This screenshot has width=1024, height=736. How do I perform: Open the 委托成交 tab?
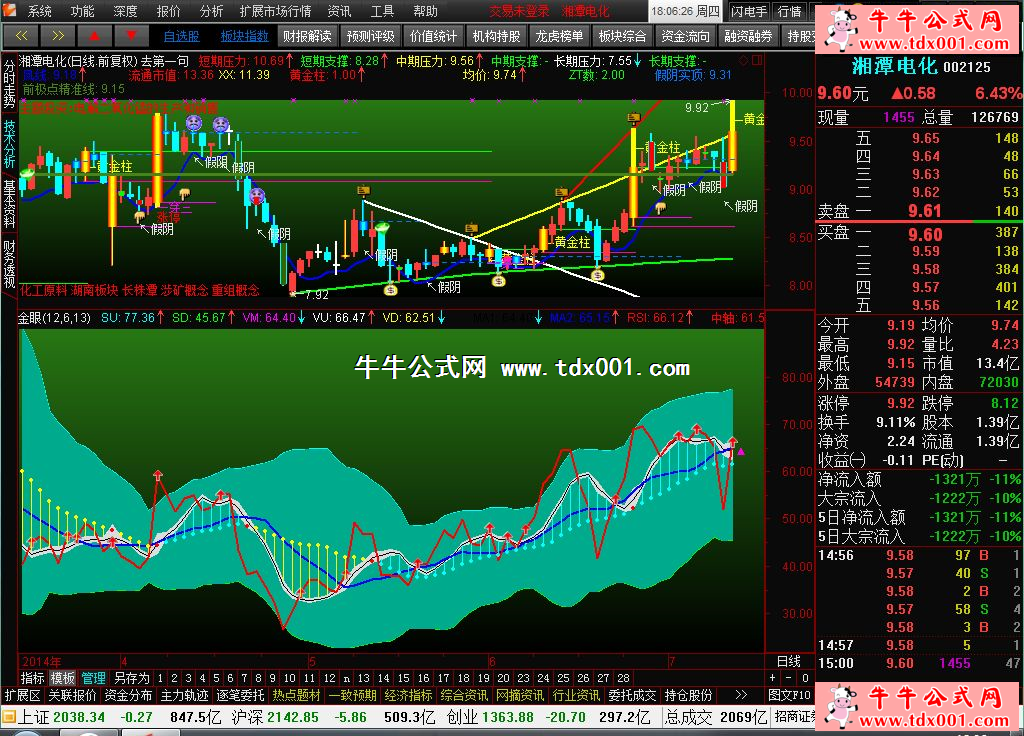[632, 695]
